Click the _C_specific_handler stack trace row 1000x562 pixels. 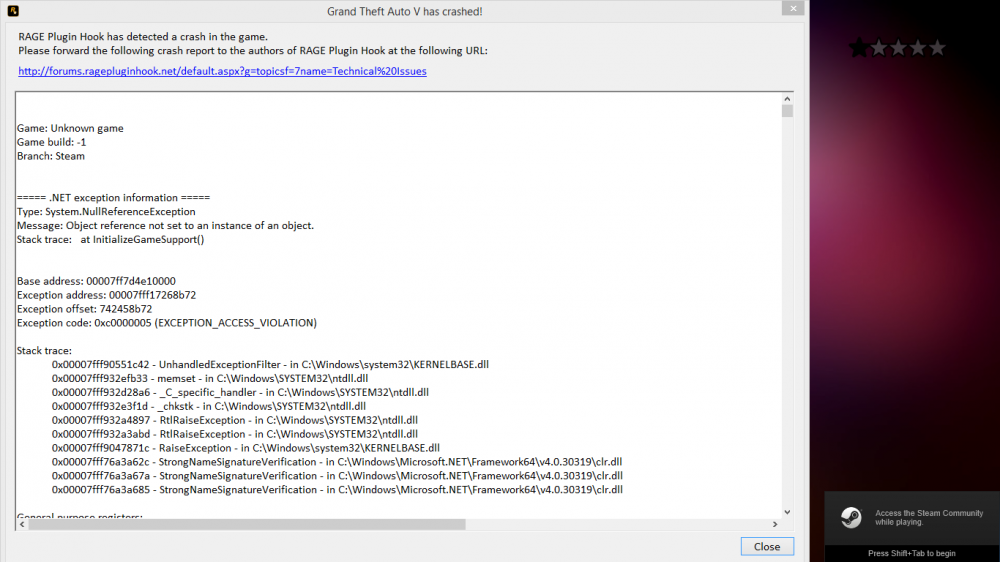point(240,393)
